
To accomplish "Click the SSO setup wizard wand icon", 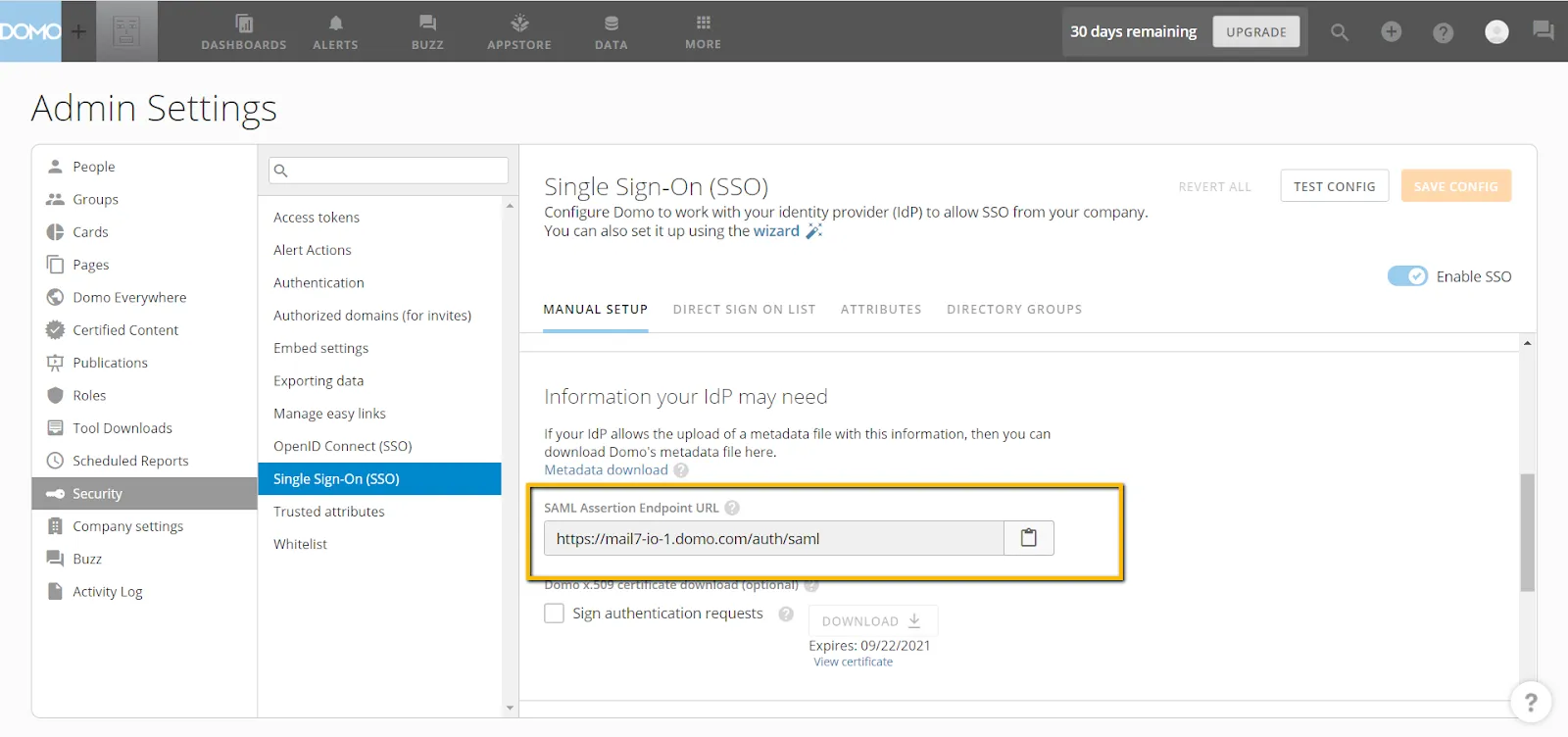I will [x=813, y=231].
